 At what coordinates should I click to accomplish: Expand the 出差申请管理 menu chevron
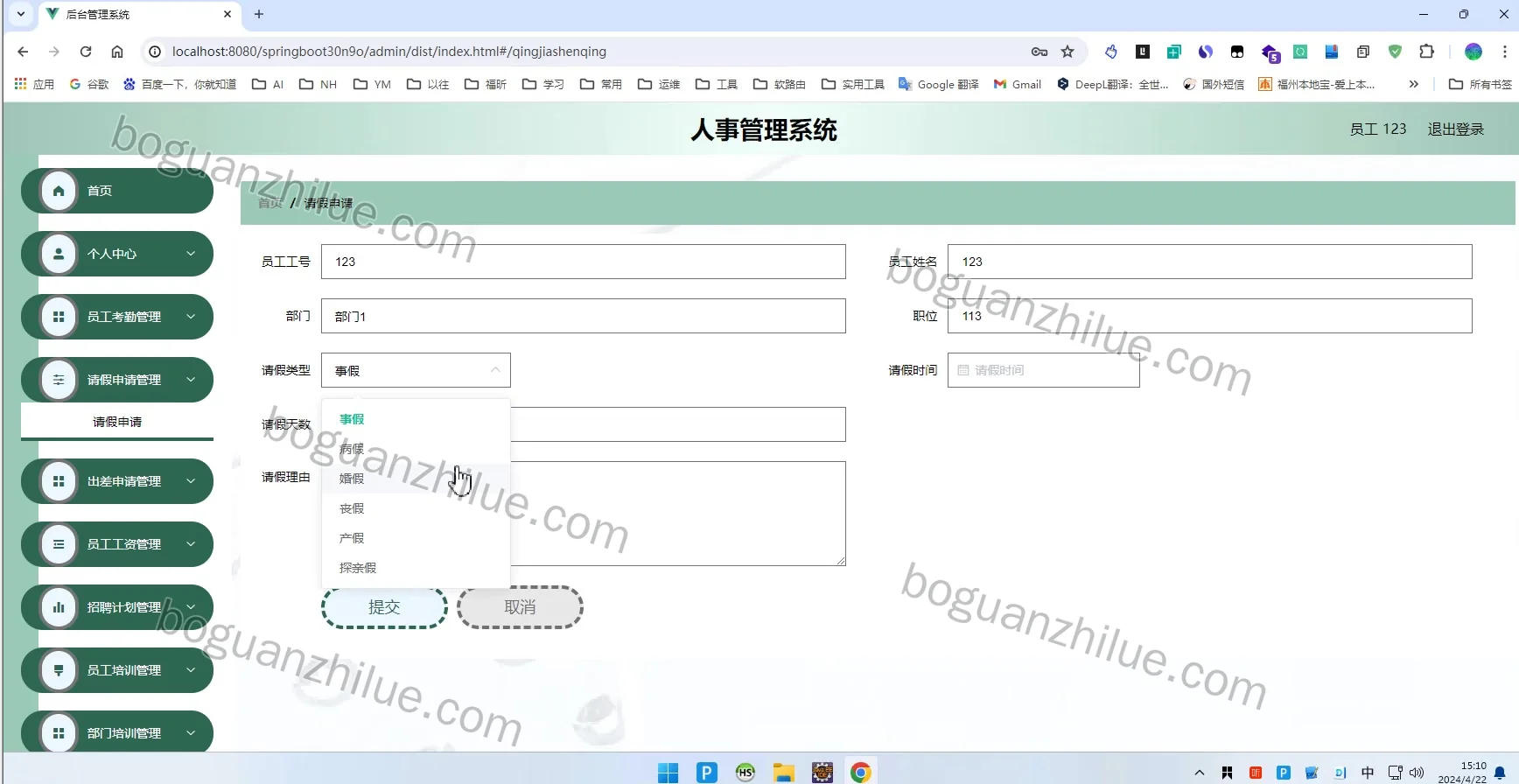[191, 481]
